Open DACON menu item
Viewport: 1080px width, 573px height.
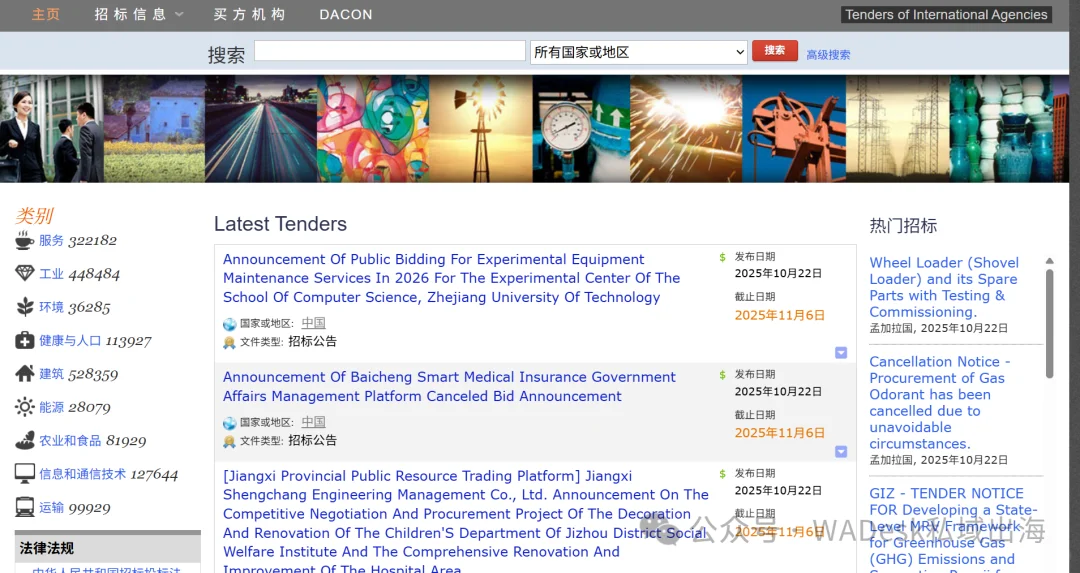point(346,14)
